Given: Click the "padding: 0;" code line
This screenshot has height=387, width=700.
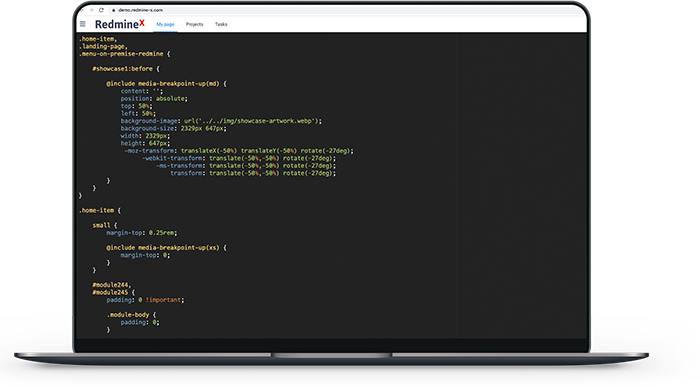Looking at the screenshot, I should (x=140, y=322).
